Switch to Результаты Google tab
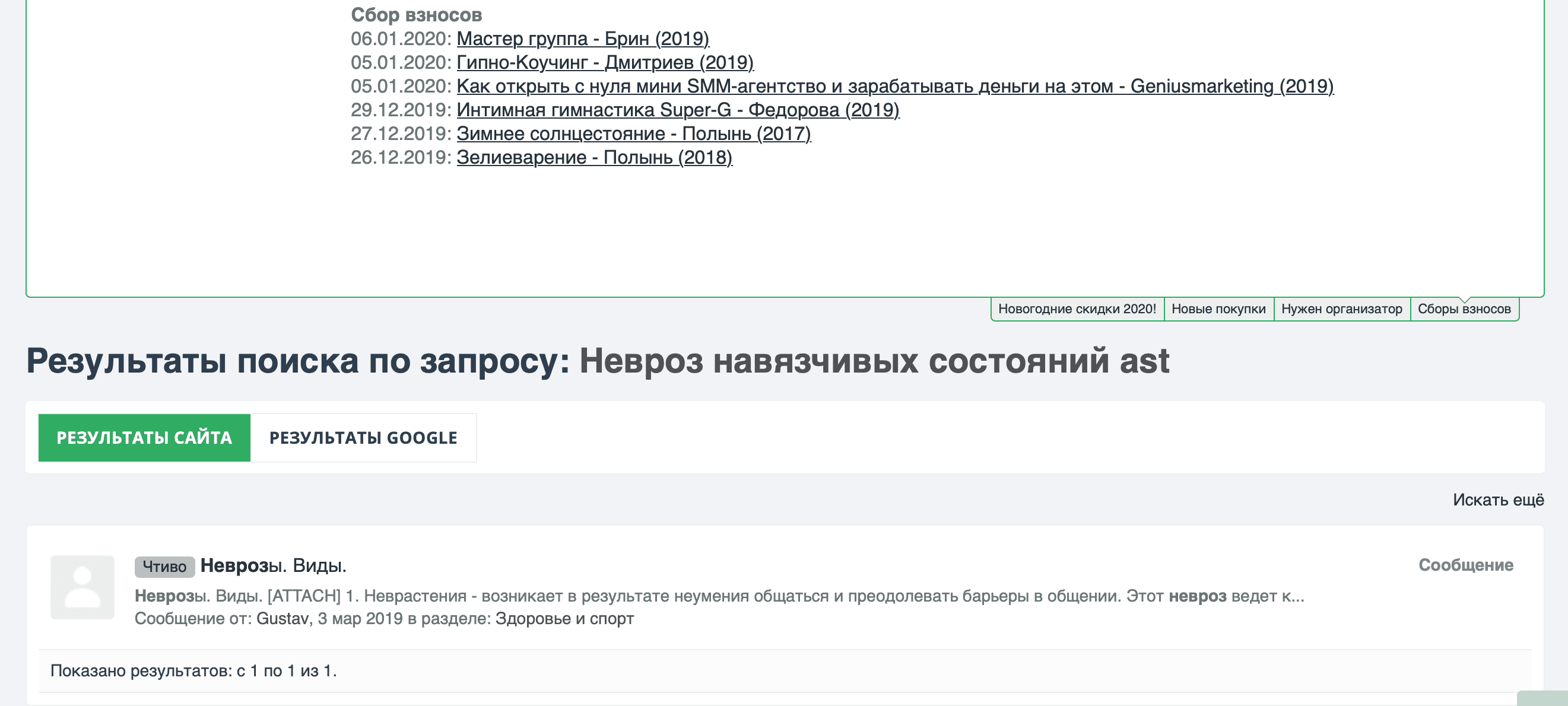Image resolution: width=1568 pixels, height=706 pixels. [x=363, y=438]
